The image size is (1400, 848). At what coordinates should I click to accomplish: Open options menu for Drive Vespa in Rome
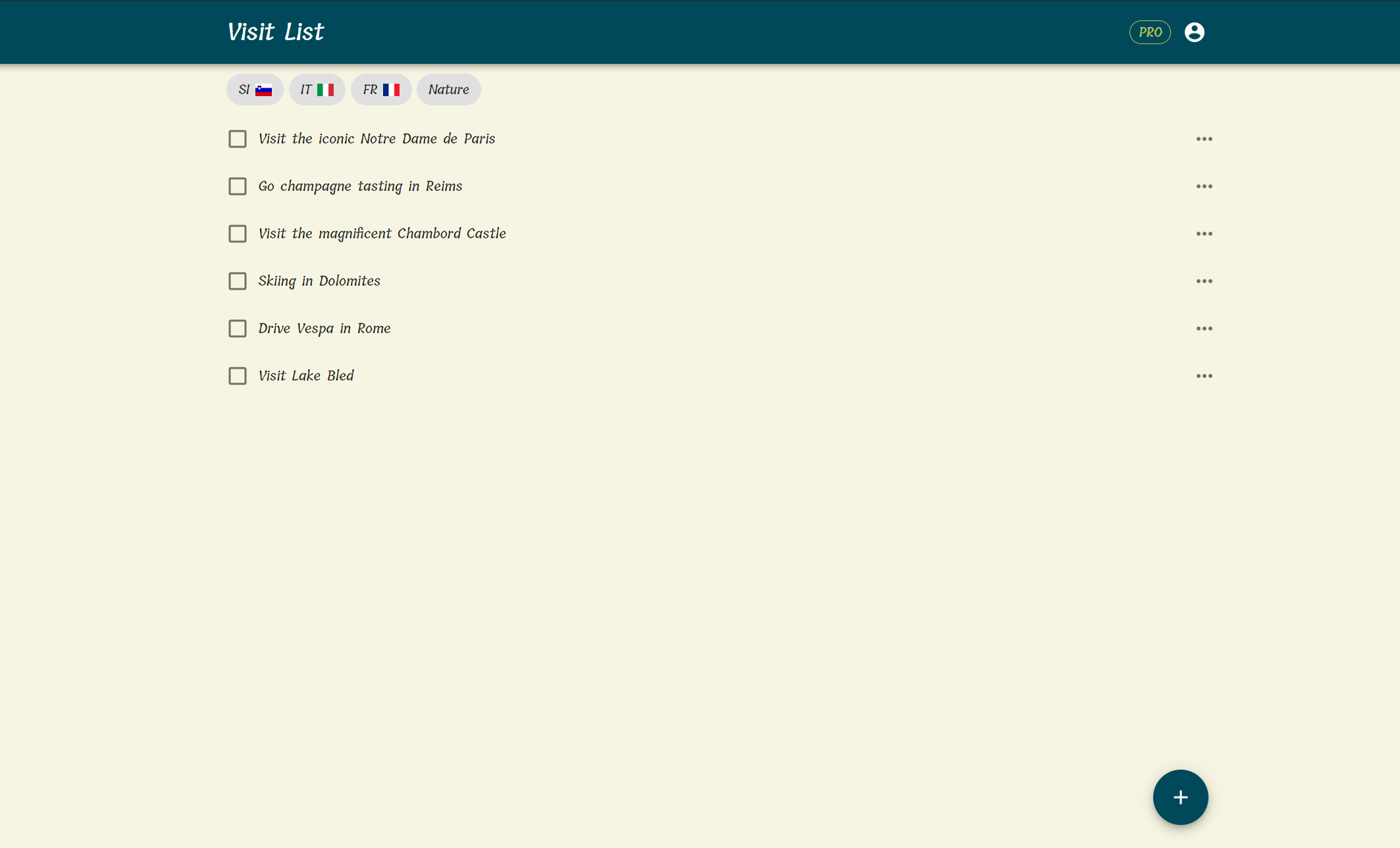pos(1204,328)
